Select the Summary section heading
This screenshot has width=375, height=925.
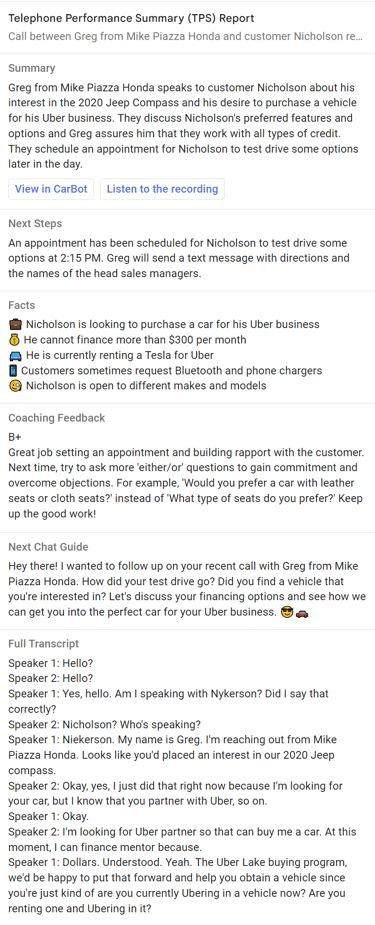pos(32,68)
